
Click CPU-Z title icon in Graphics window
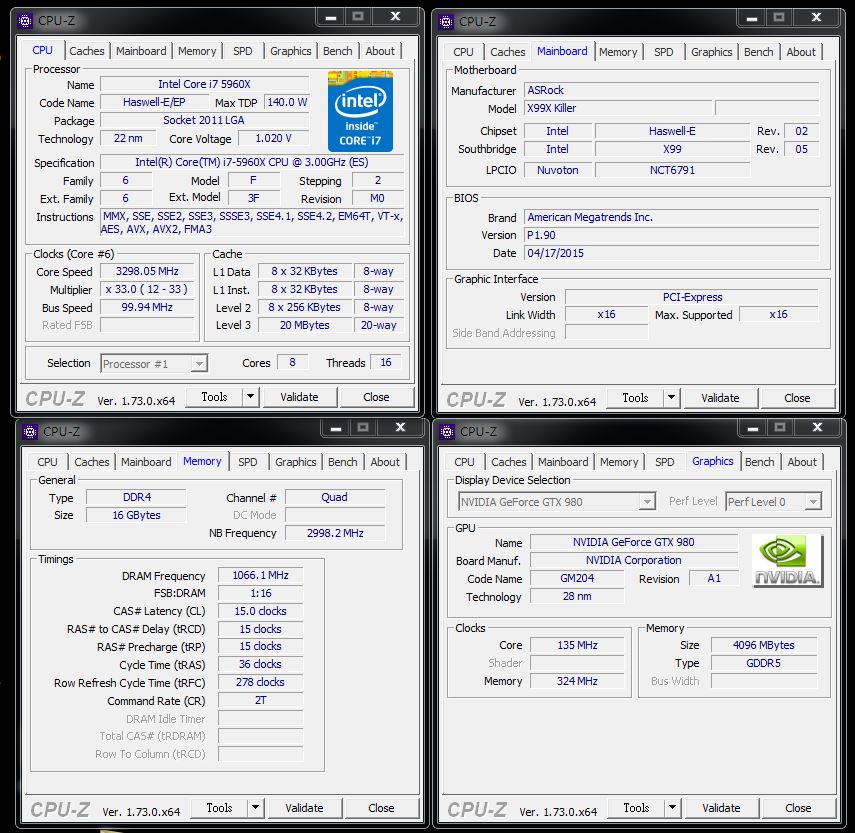tap(447, 432)
